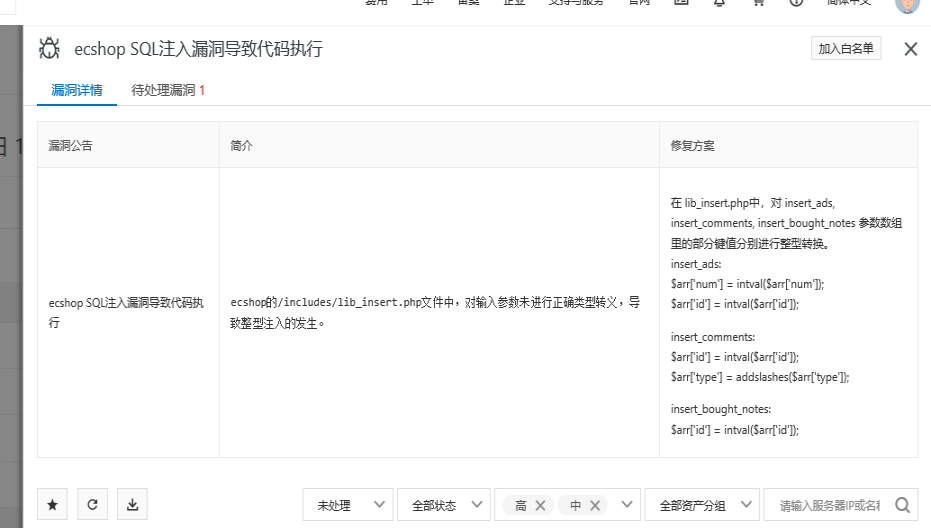Close the vulnerability detail panel

pos(910,49)
